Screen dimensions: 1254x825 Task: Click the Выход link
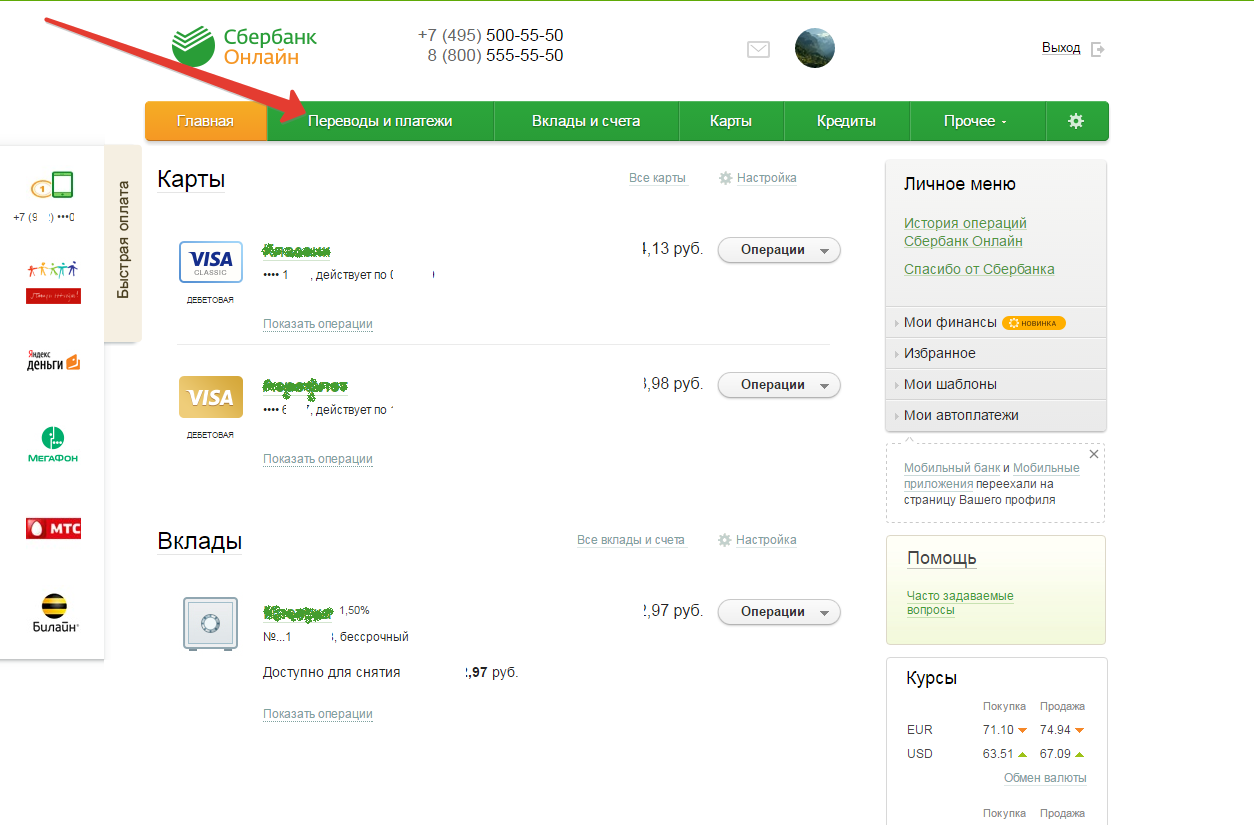tap(1061, 48)
